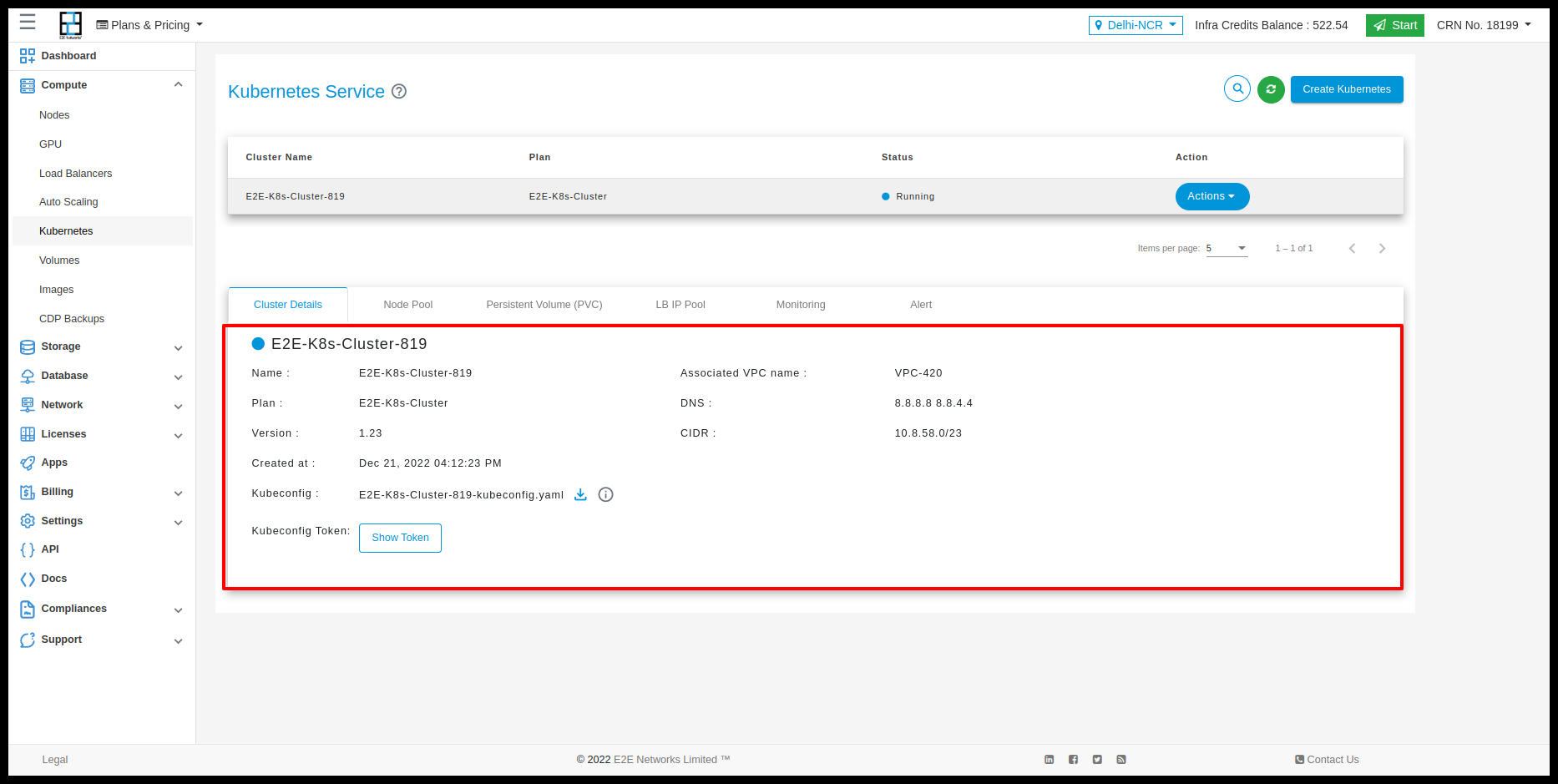The width and height of the screenshot is (1558, 784).
Task: Open Volumes in the sidebar
Action: tap(59, 260)
